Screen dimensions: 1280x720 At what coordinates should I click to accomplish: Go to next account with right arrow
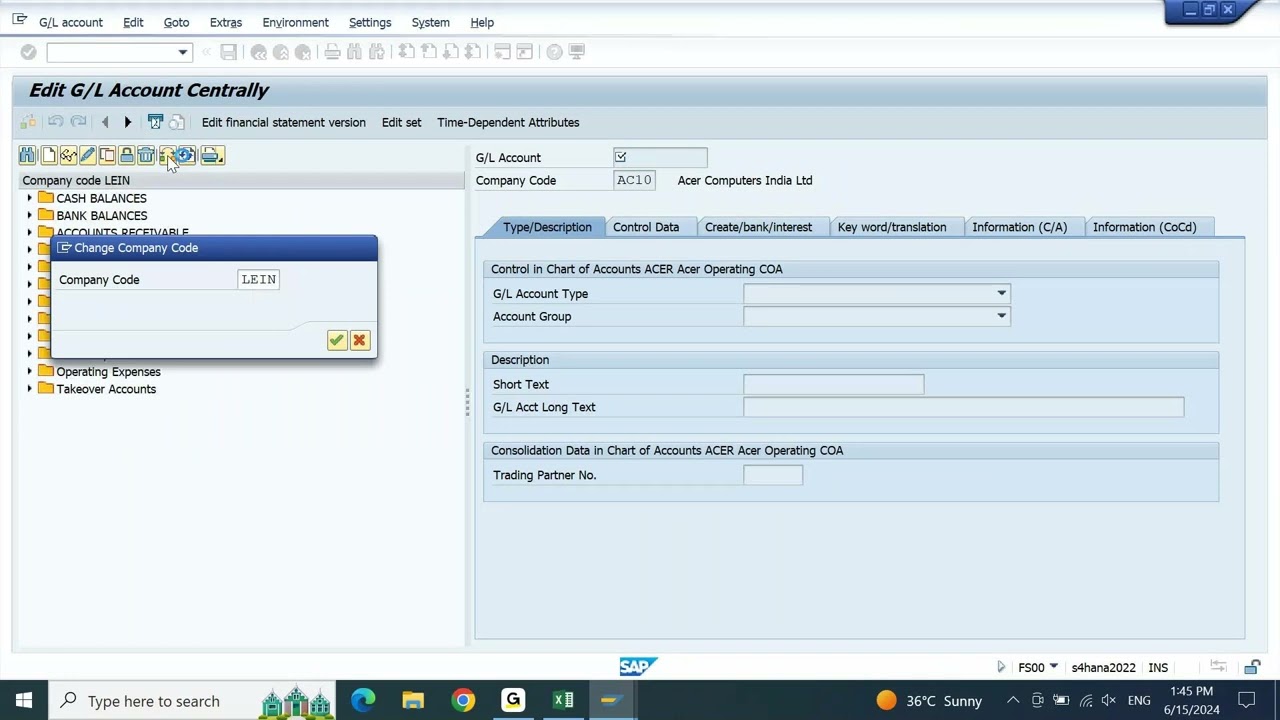coord(127,122)
